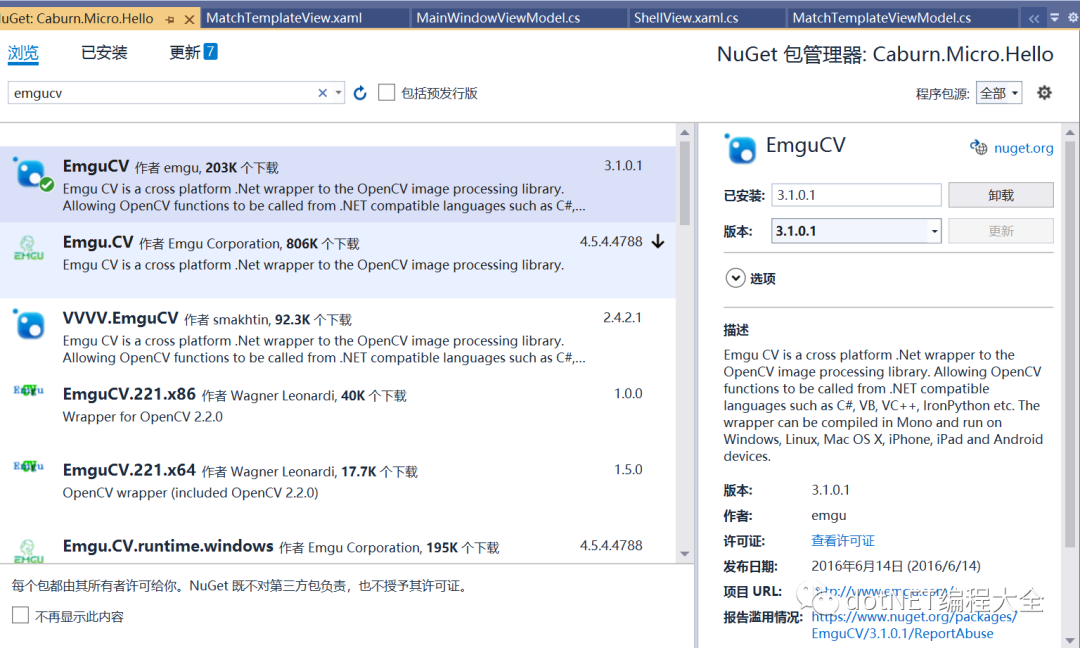
Task: Select EmguCV package icon in list
Action: [32, 174]
